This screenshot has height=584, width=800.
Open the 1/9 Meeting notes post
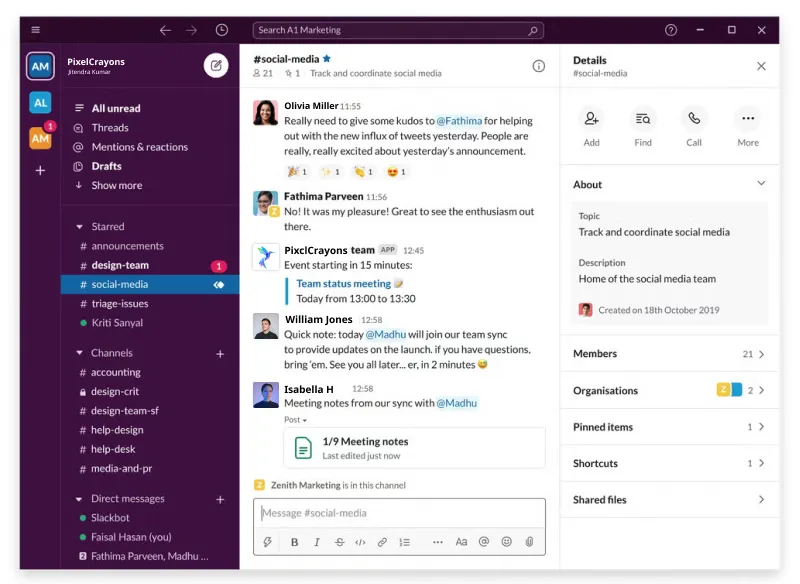[414, 448]
